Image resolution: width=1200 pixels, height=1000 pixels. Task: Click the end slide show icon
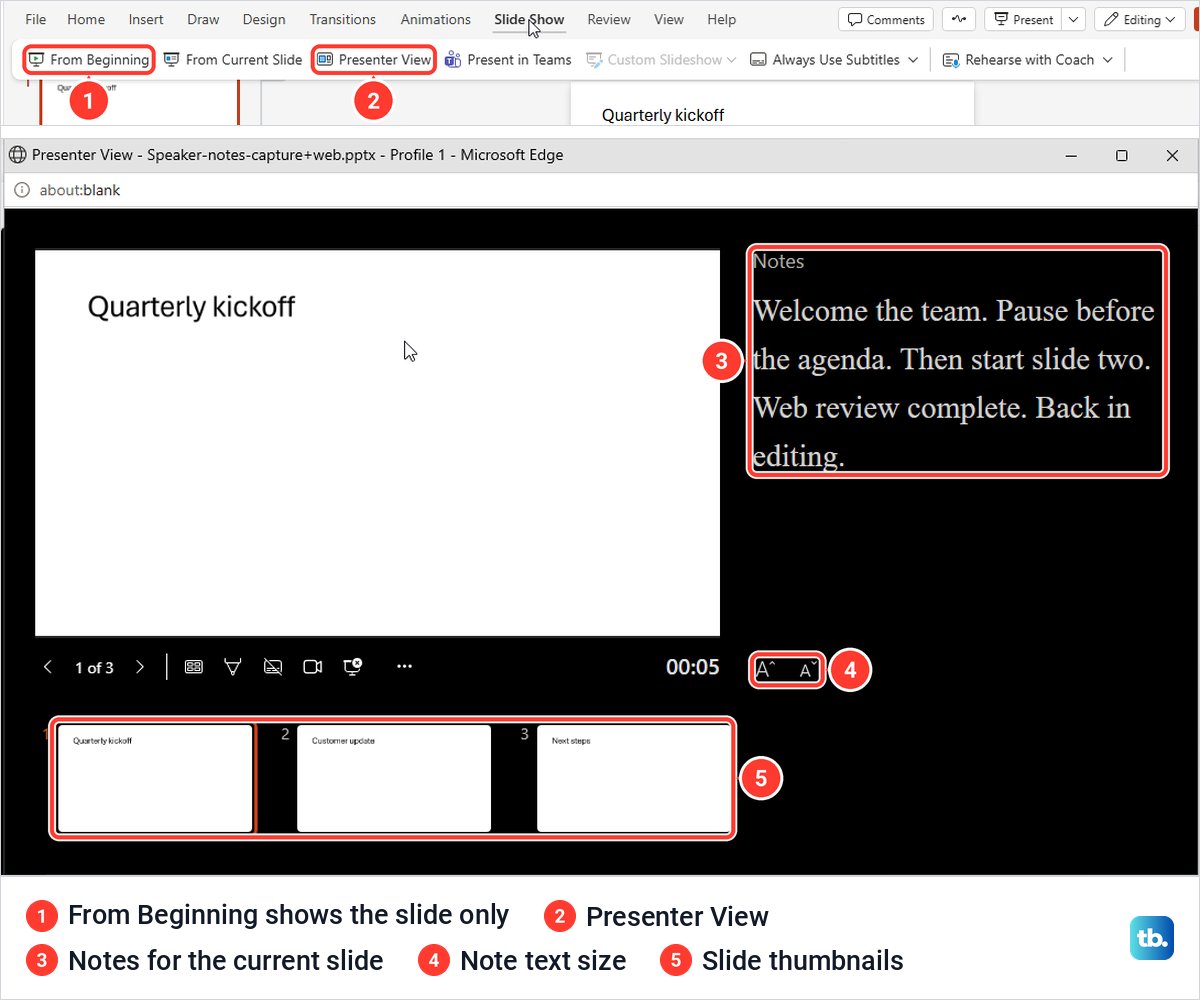click(352, 666)
